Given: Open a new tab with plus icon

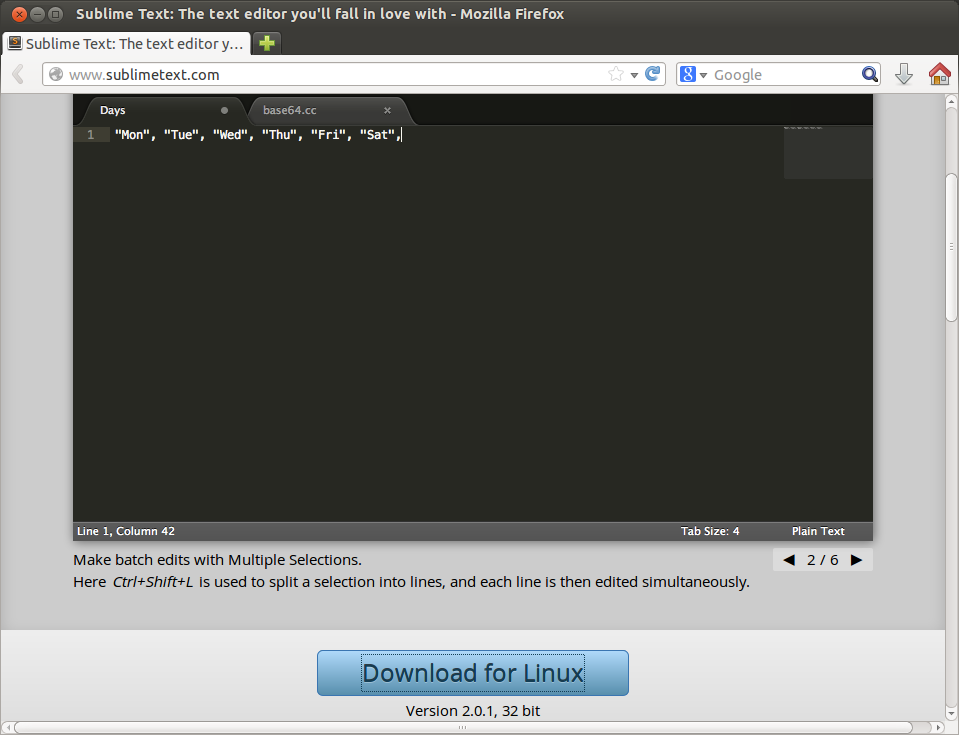Looking at the screenshot, I should click(267, 43).
